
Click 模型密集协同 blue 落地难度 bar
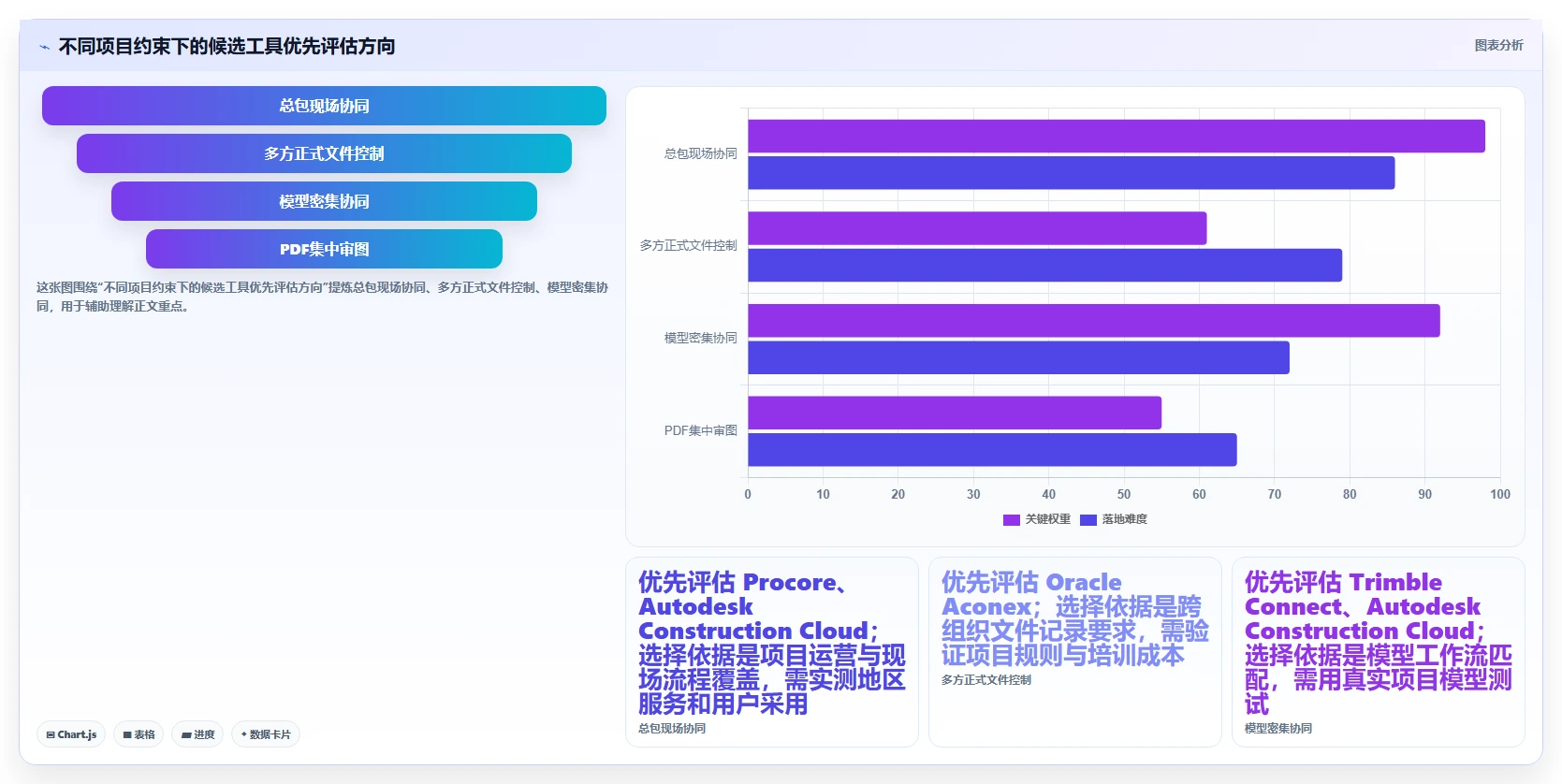tap(1018, 357)
